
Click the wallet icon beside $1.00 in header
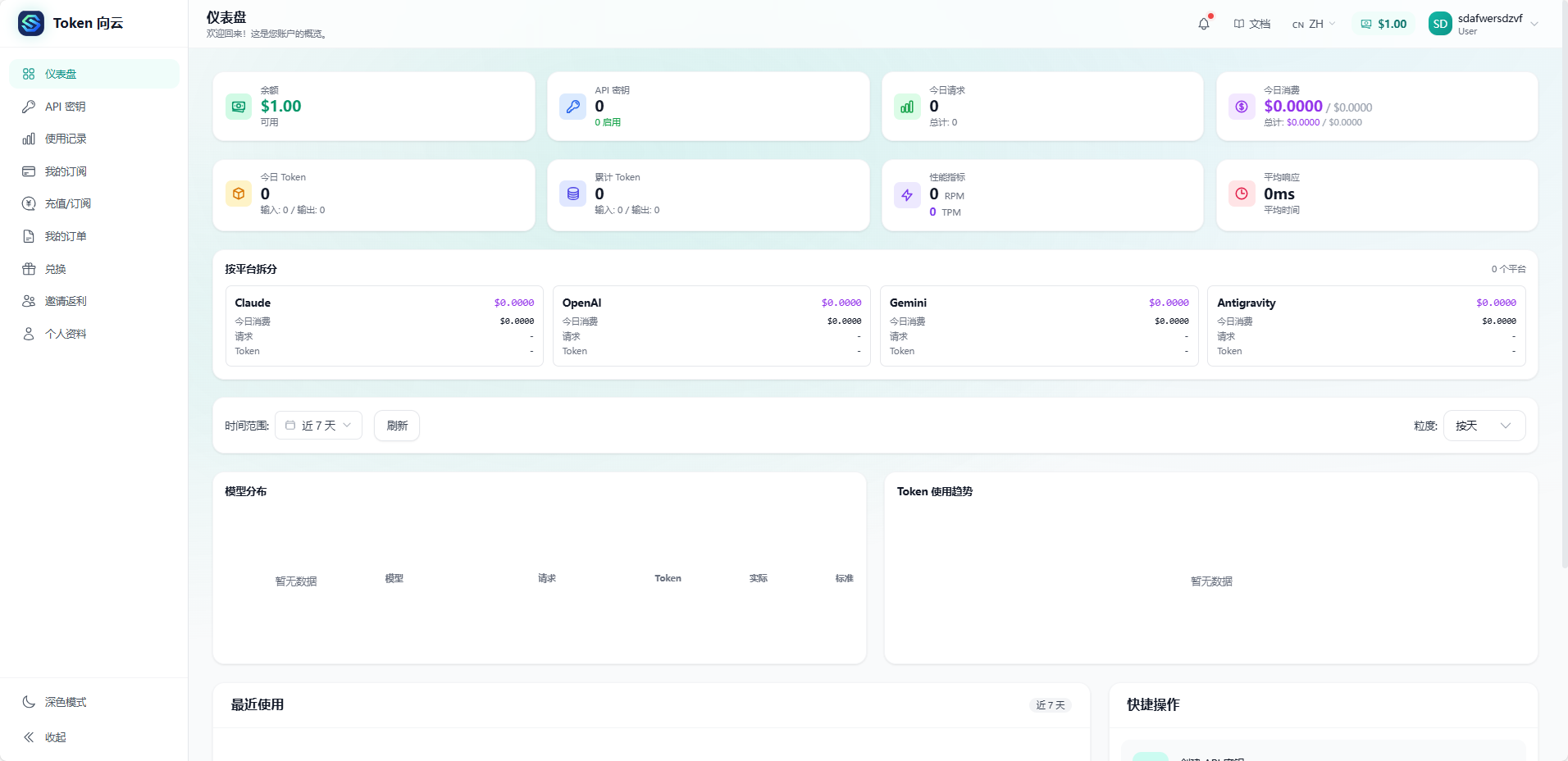click(1366, 24)
